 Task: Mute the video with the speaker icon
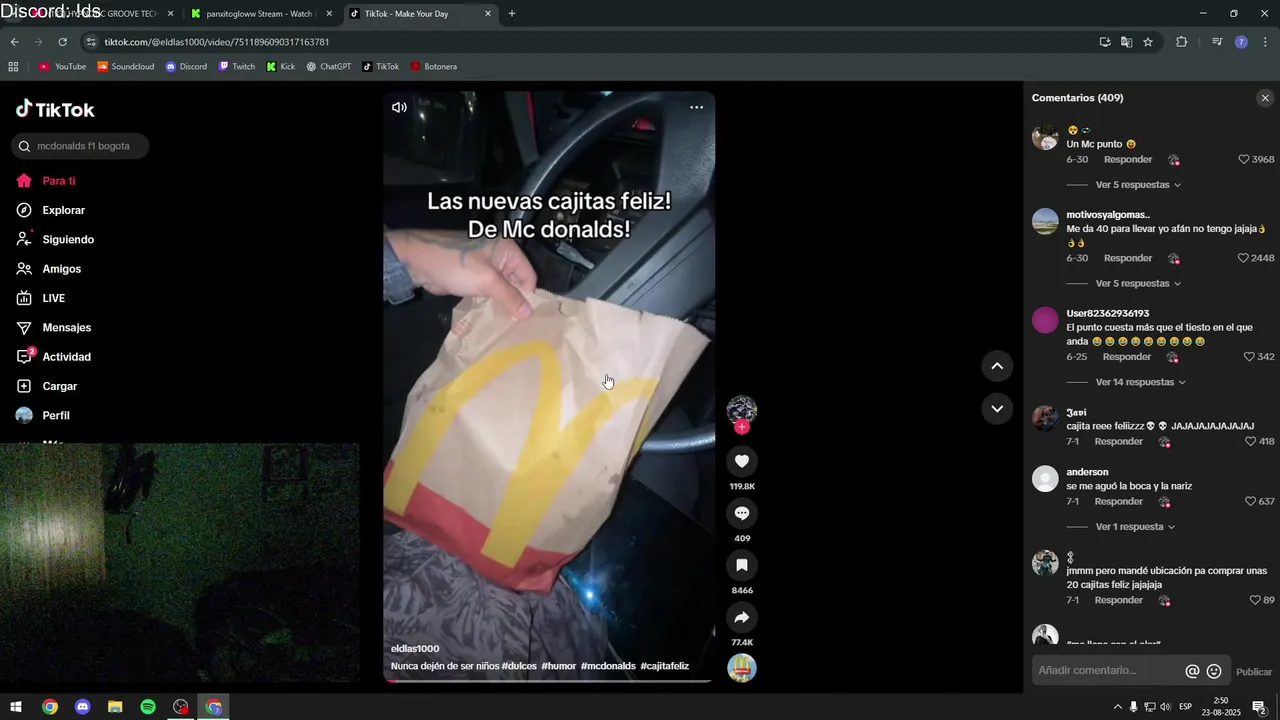click(399, 107)
